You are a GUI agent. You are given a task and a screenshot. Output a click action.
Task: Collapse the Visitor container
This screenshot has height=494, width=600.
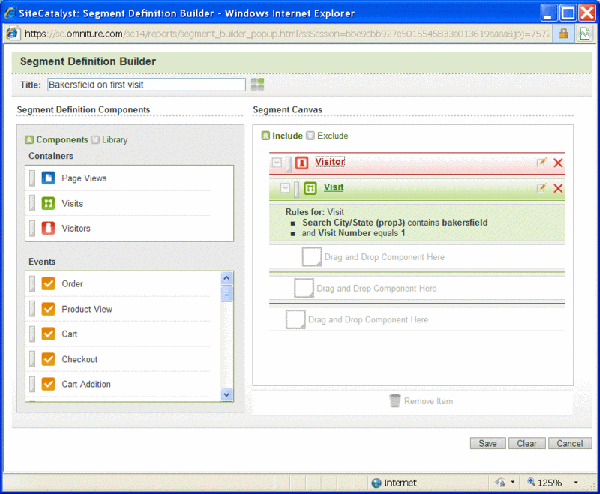(276, 162)
